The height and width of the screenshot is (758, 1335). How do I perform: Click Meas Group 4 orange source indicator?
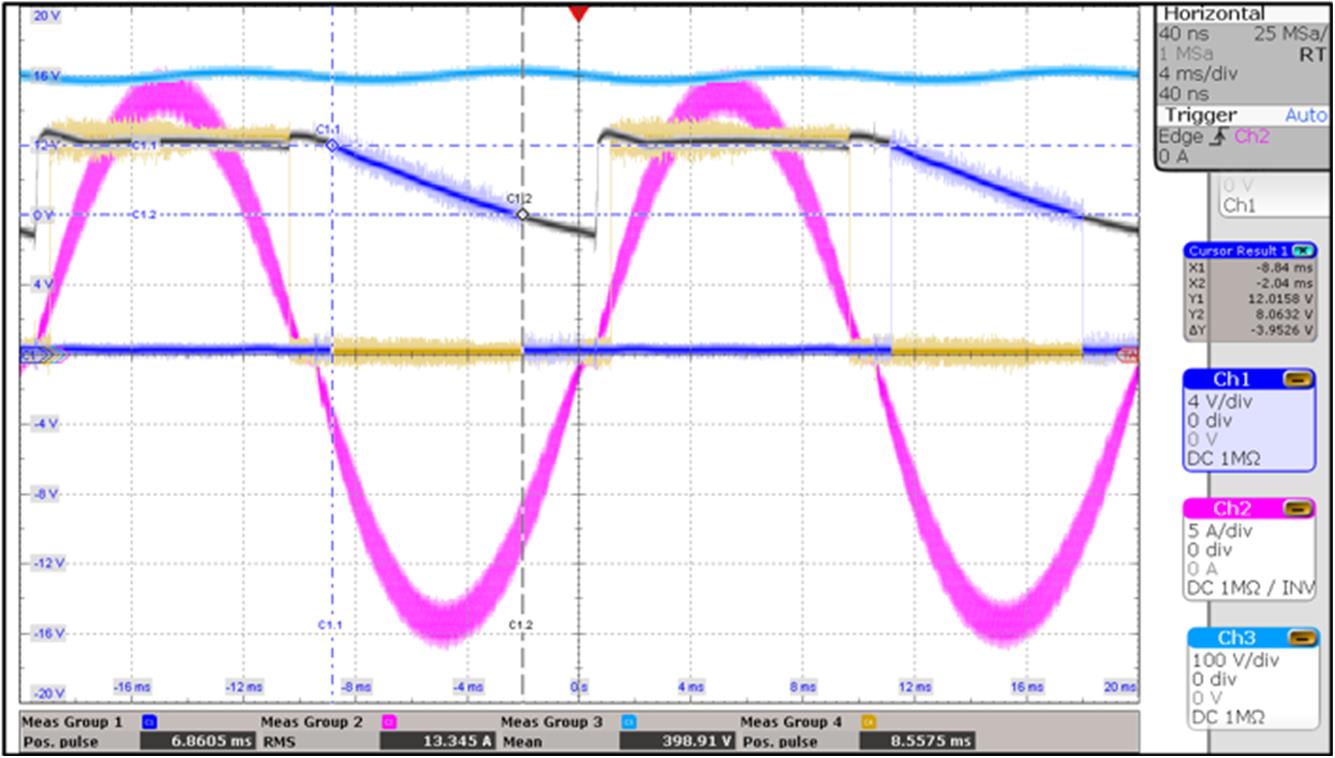coord(868,721)
